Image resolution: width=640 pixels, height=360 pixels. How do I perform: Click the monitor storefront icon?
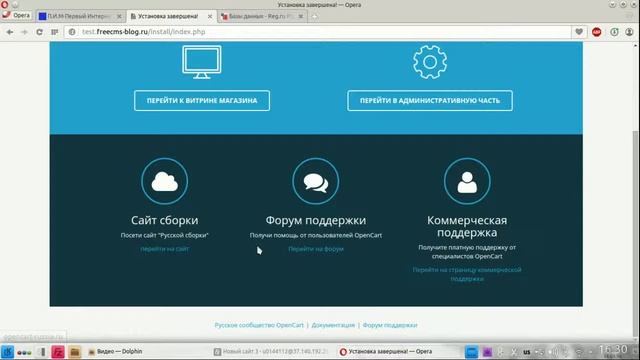pos(202,62)
